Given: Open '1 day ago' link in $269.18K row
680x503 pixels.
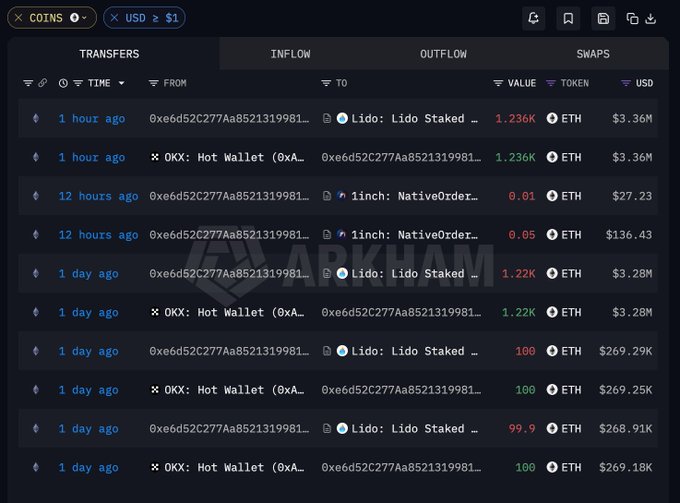Looking at the screenshot, I should (88, 467).
